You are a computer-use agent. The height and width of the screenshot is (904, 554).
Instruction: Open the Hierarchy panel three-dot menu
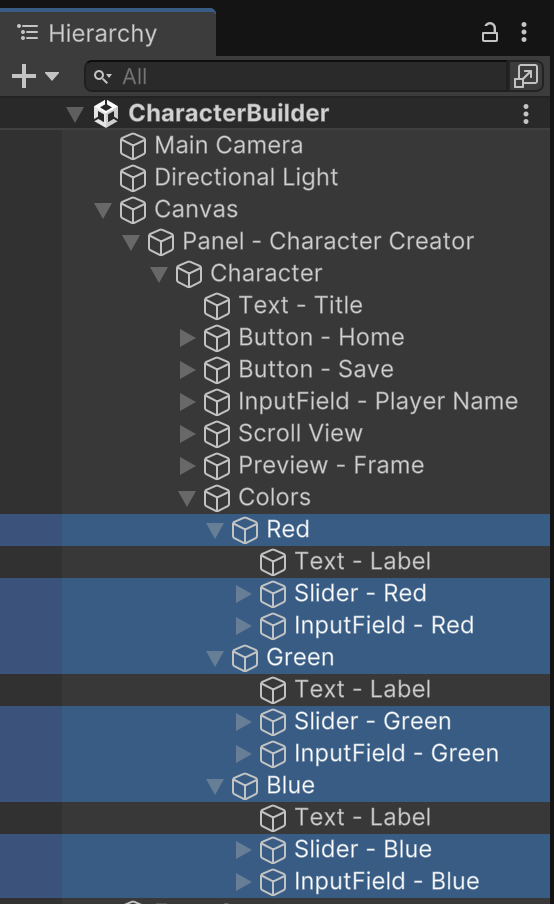[524, 33]
